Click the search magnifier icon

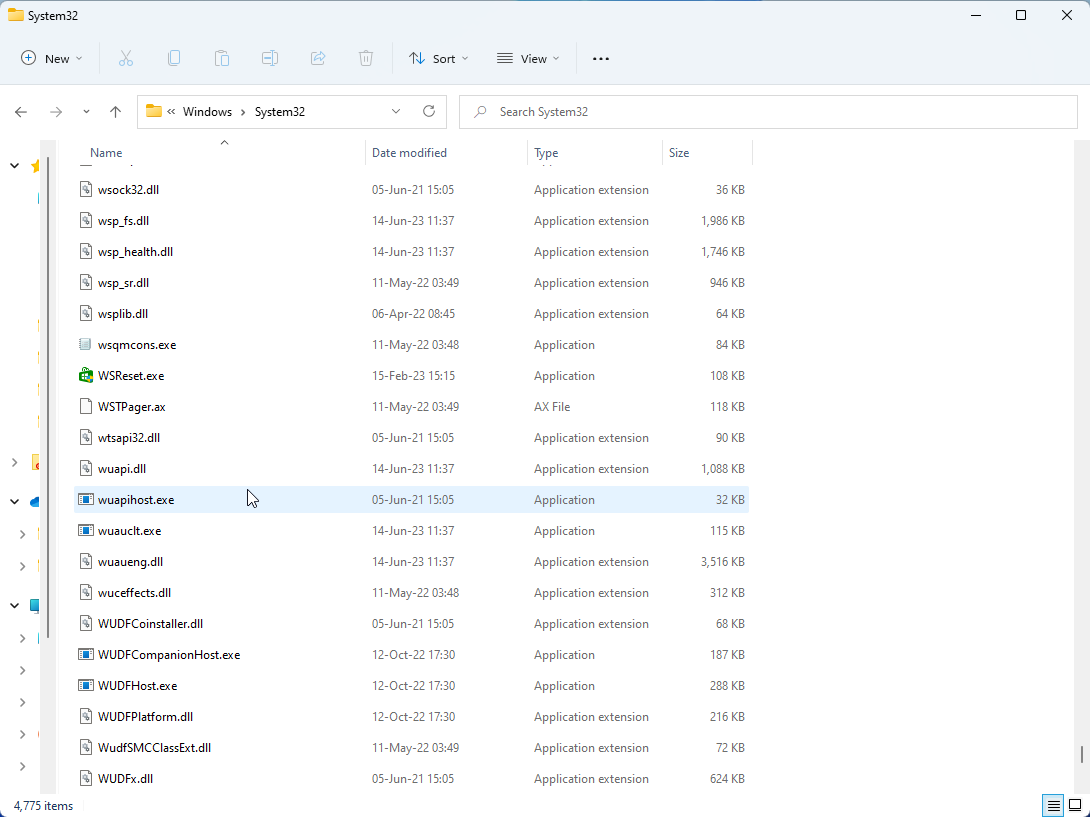480,111
